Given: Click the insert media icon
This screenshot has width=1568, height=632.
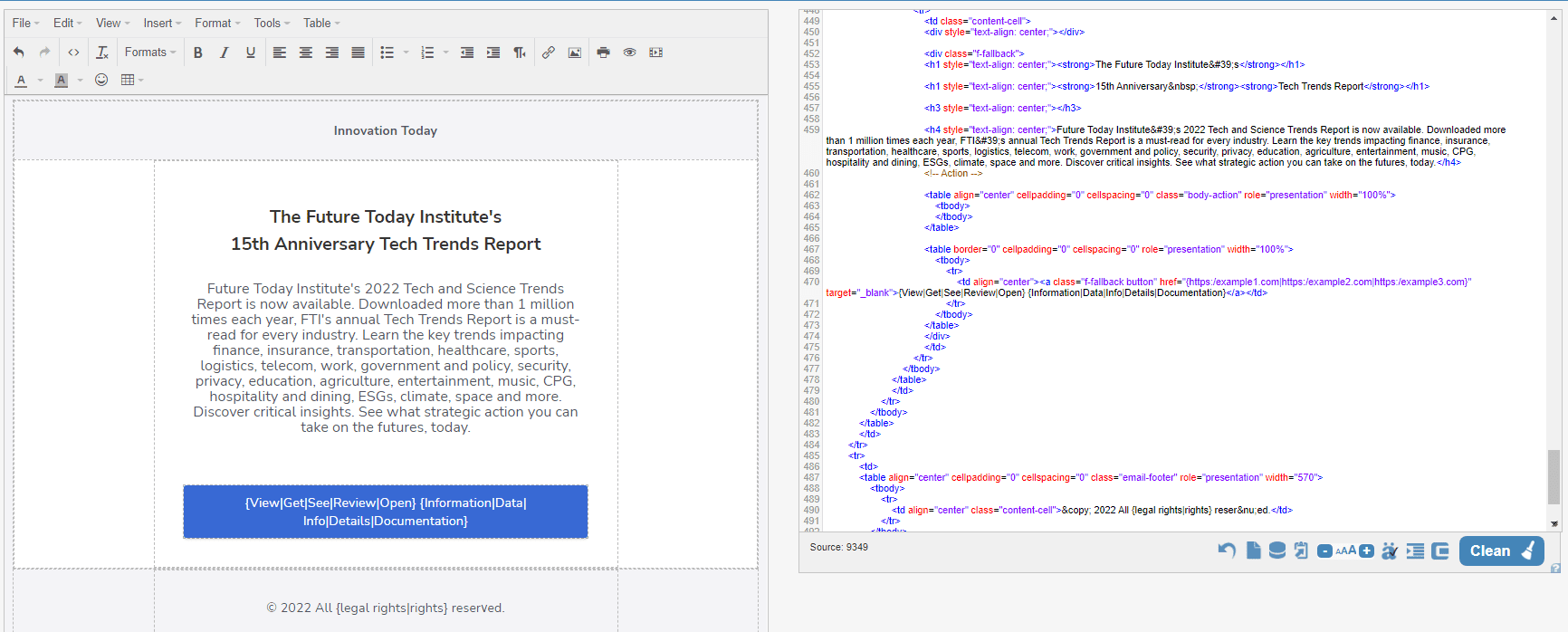Looking at the screenshot, I should [656, 53].
